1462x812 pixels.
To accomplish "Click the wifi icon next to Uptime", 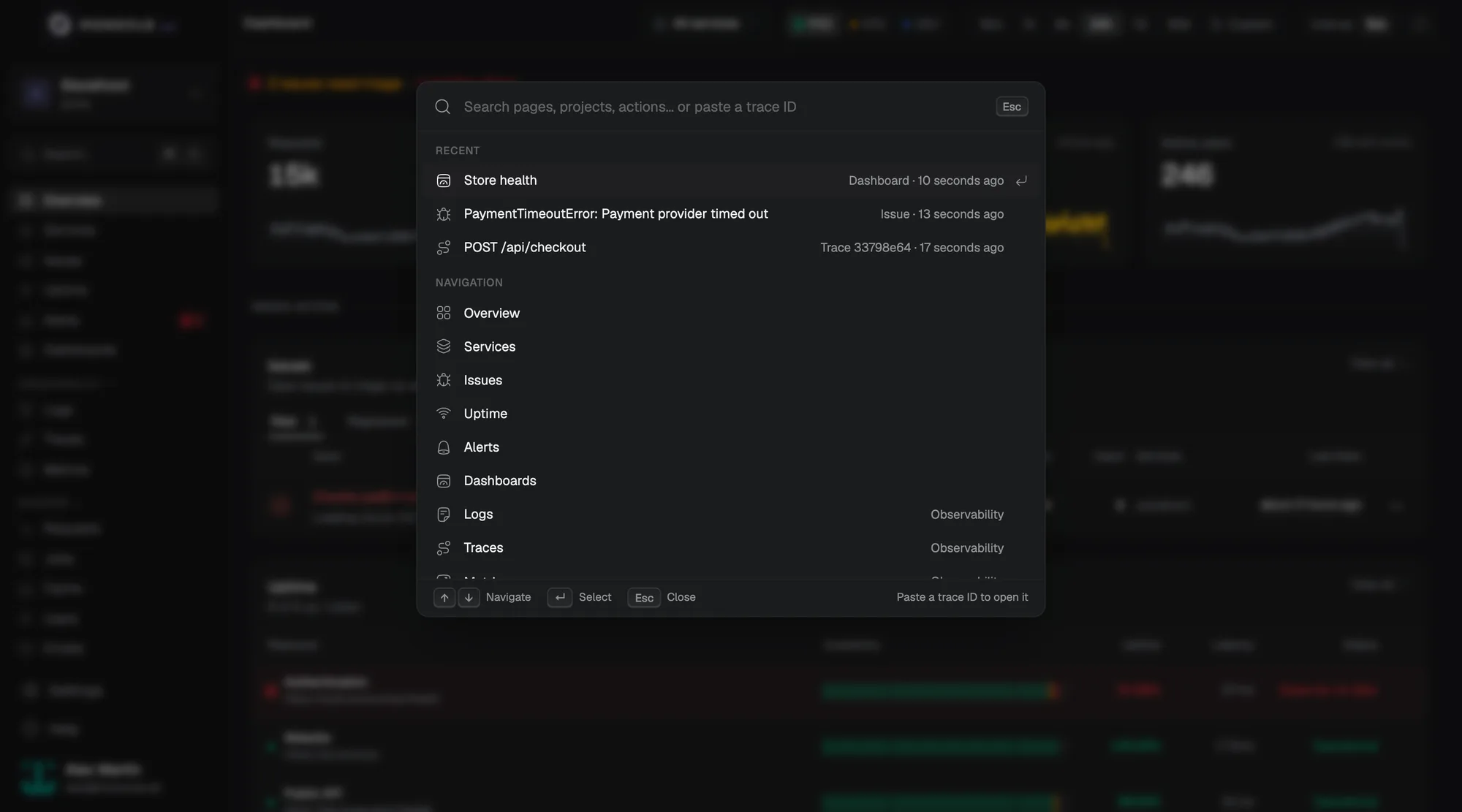I will pos(443,414).
